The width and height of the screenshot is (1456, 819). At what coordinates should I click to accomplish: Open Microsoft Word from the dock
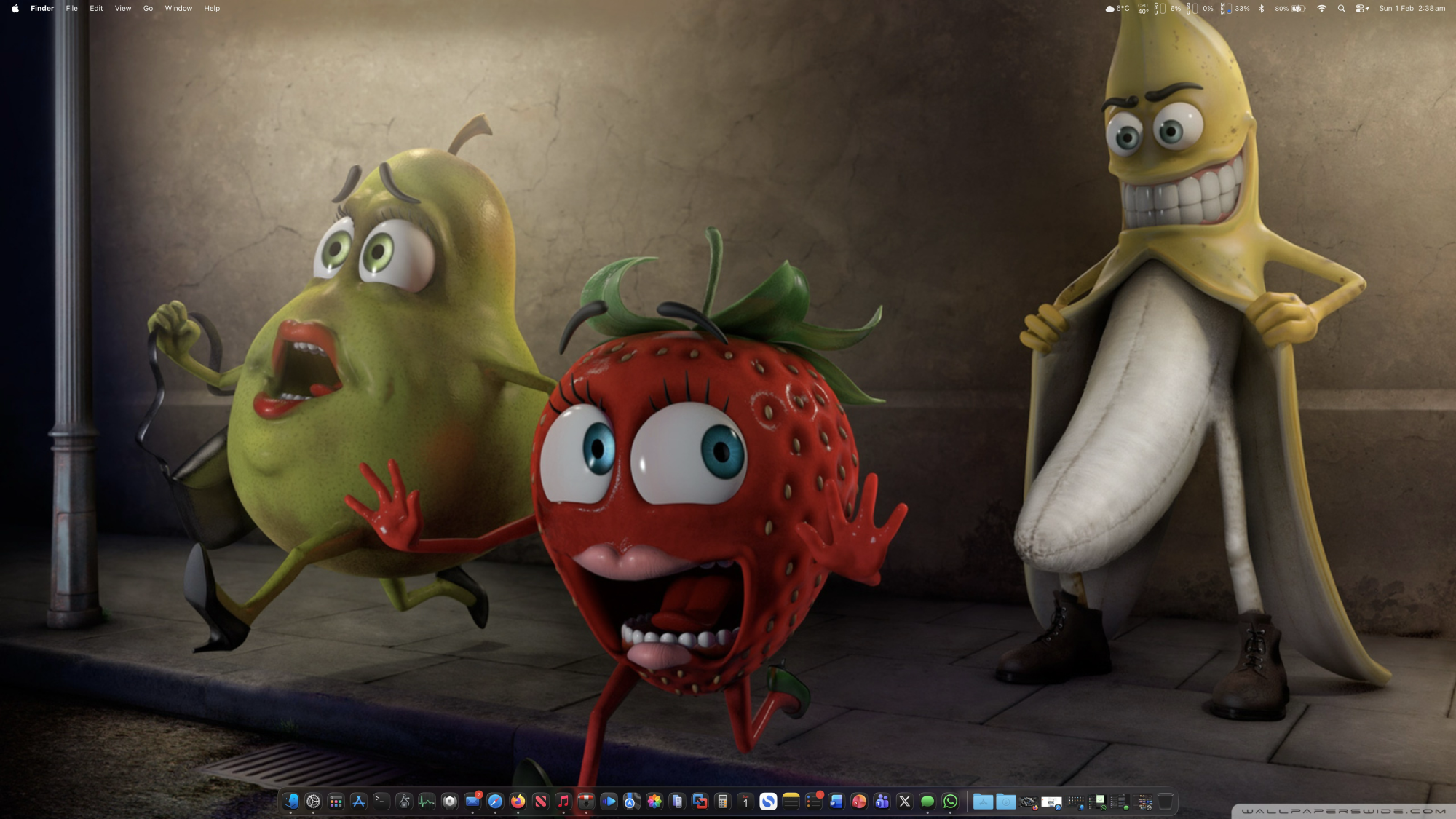[836, 802]
